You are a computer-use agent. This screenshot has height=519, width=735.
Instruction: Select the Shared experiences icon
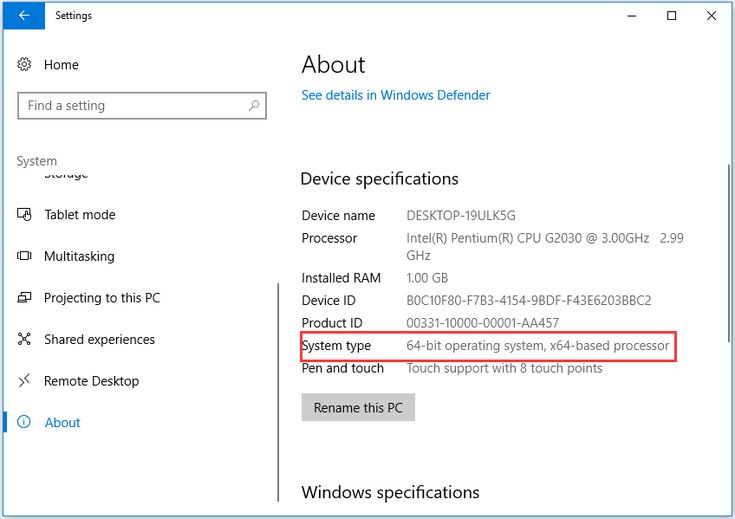[x=25, y=340]
